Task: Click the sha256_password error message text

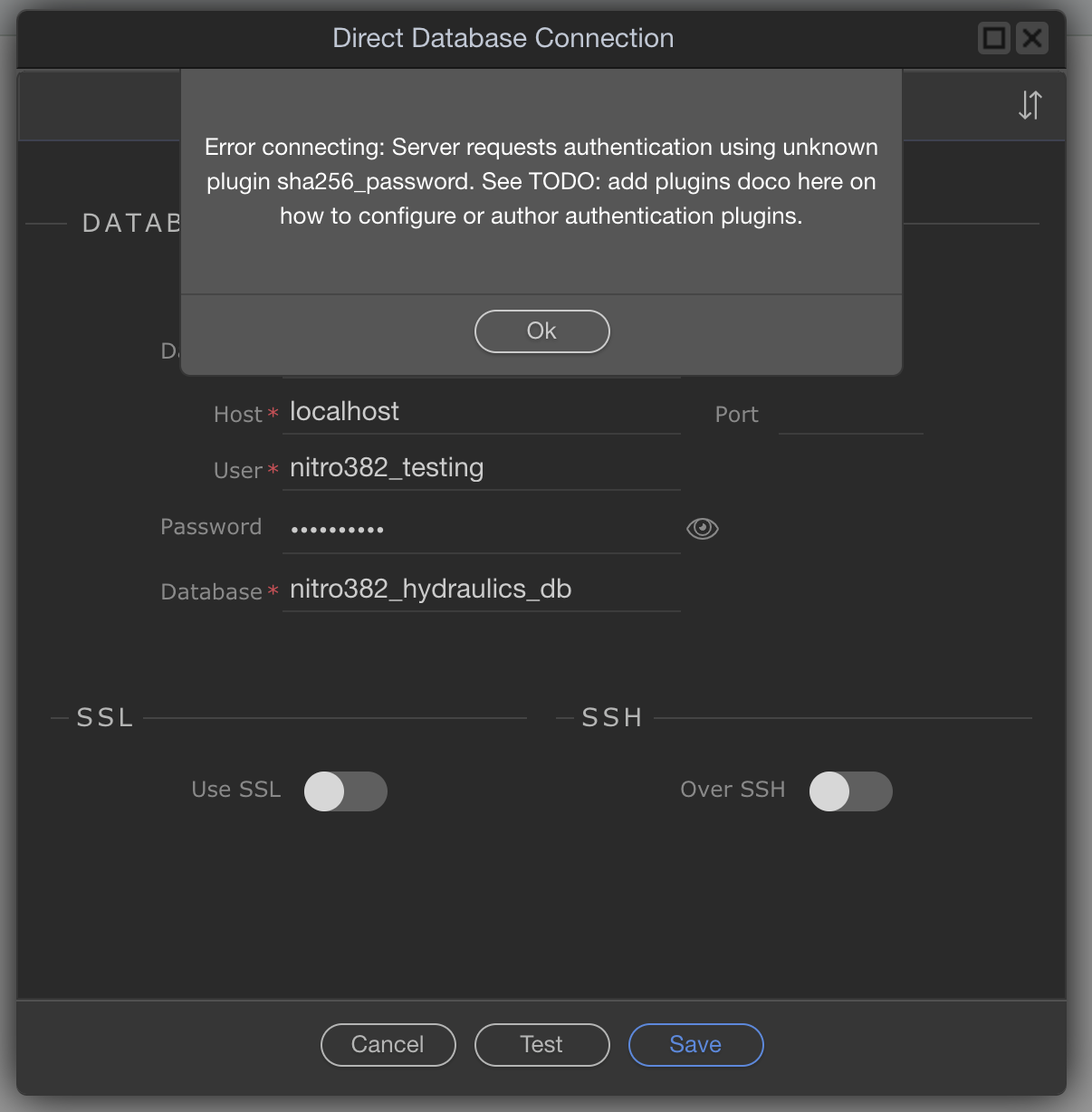Action: click(541, 181)
